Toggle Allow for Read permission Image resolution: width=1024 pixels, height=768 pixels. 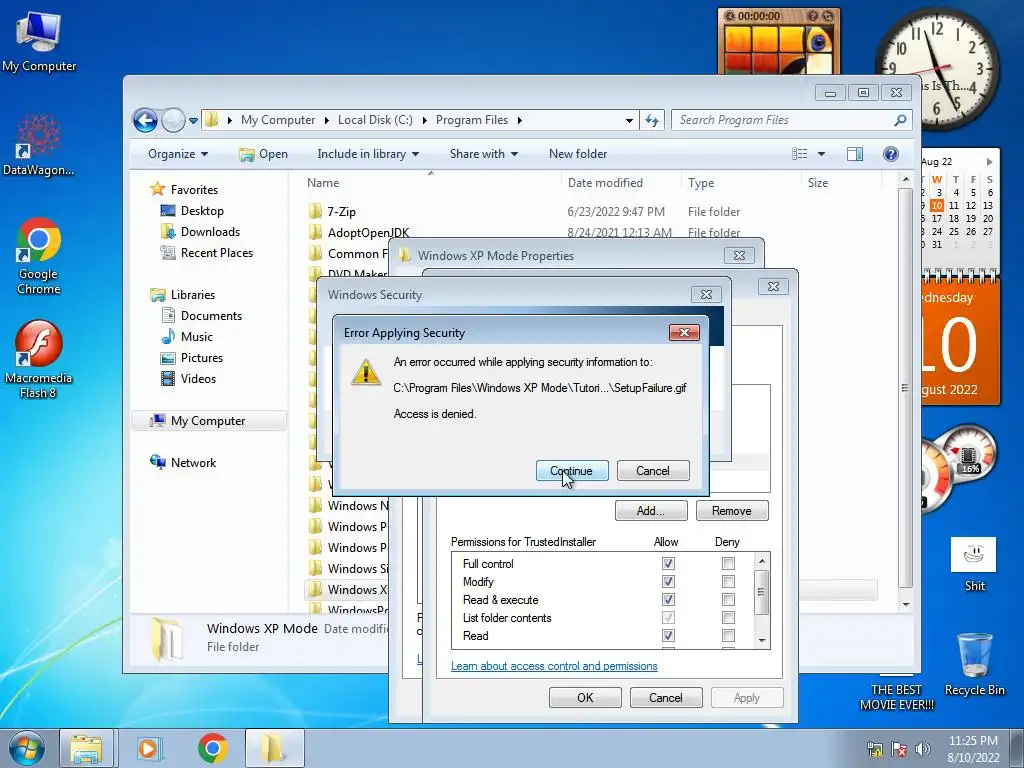click(667, 635)
